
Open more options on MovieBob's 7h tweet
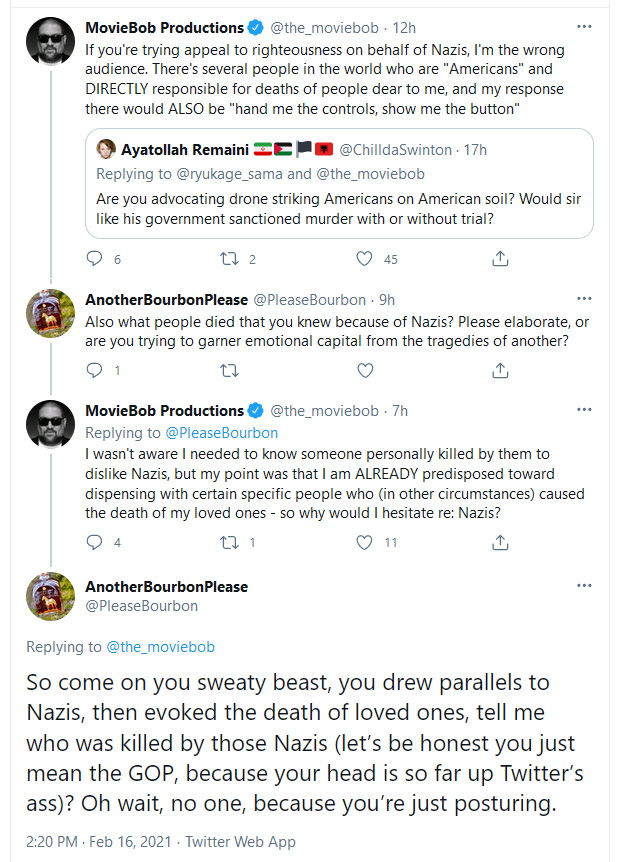tap(584, 410)
